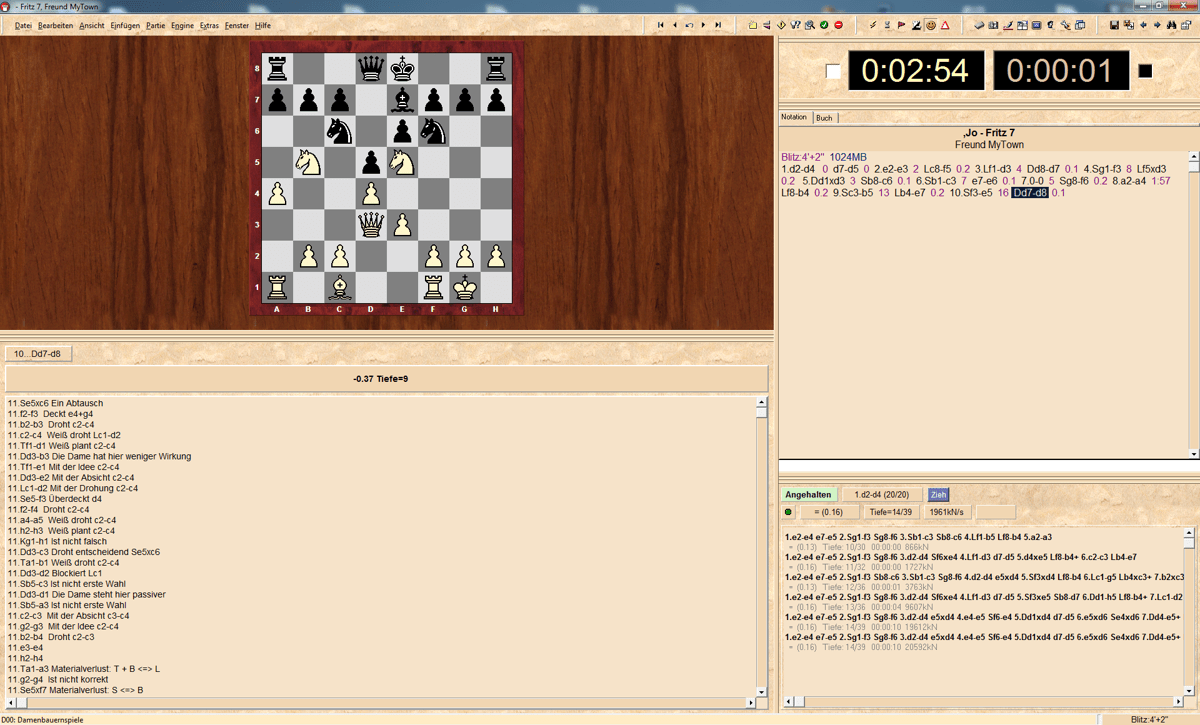1200x725 pixels.
Task: Switch to the Buch tab
Action: pos(824,118)
